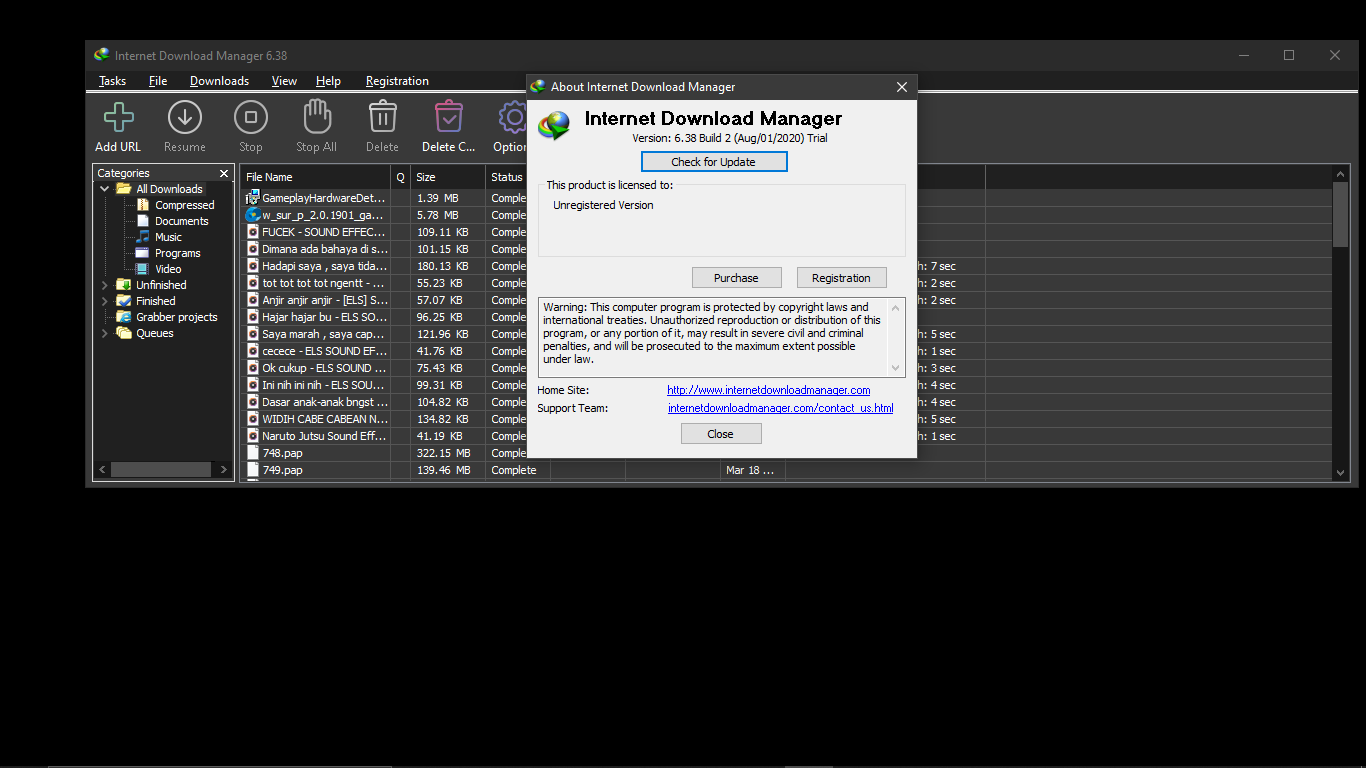Click warning text box scroll up arrow

click(895, 307)
